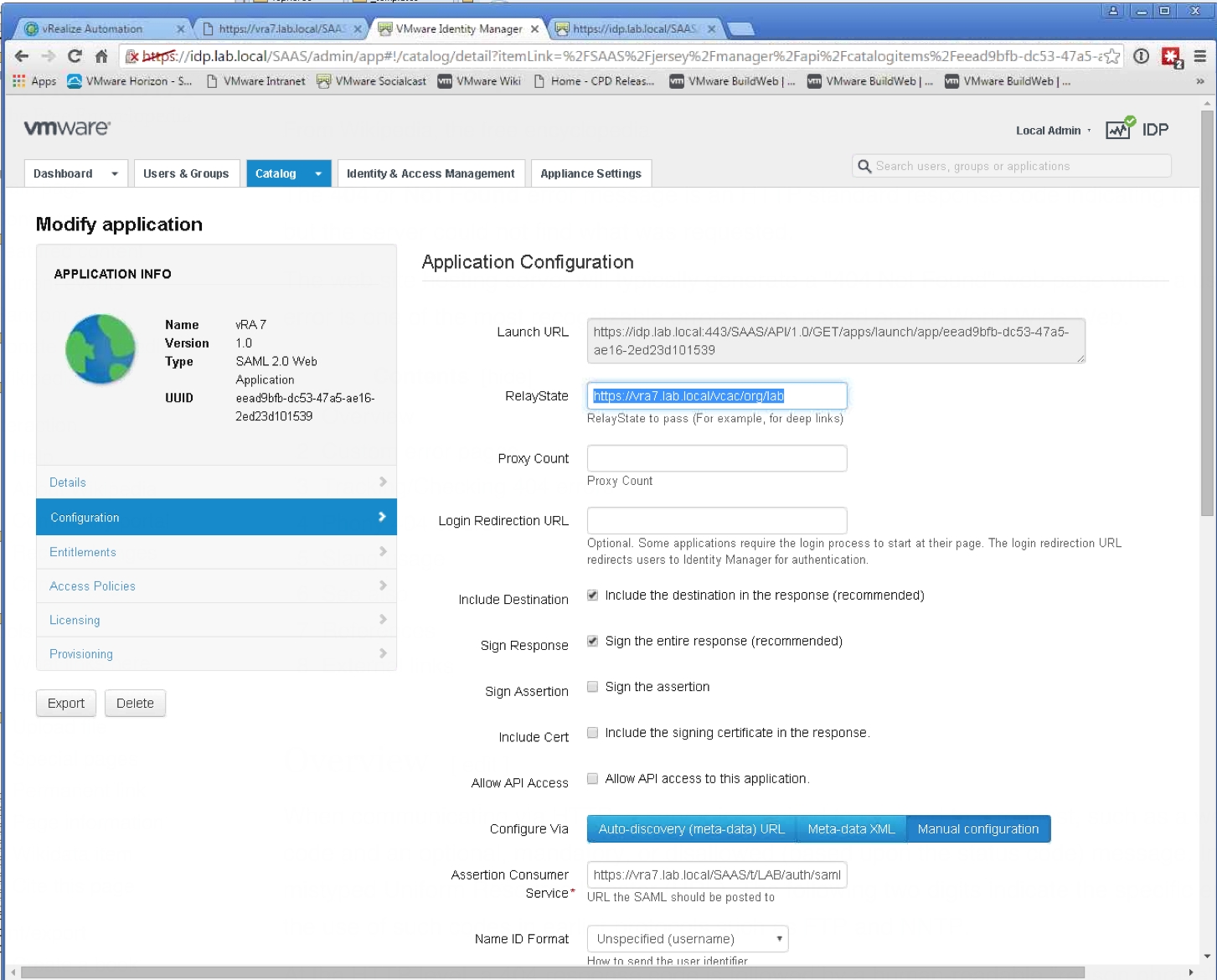Click the Launch URL text area
The width and height of the screenshot is (1217, 980).
[836, 341]
